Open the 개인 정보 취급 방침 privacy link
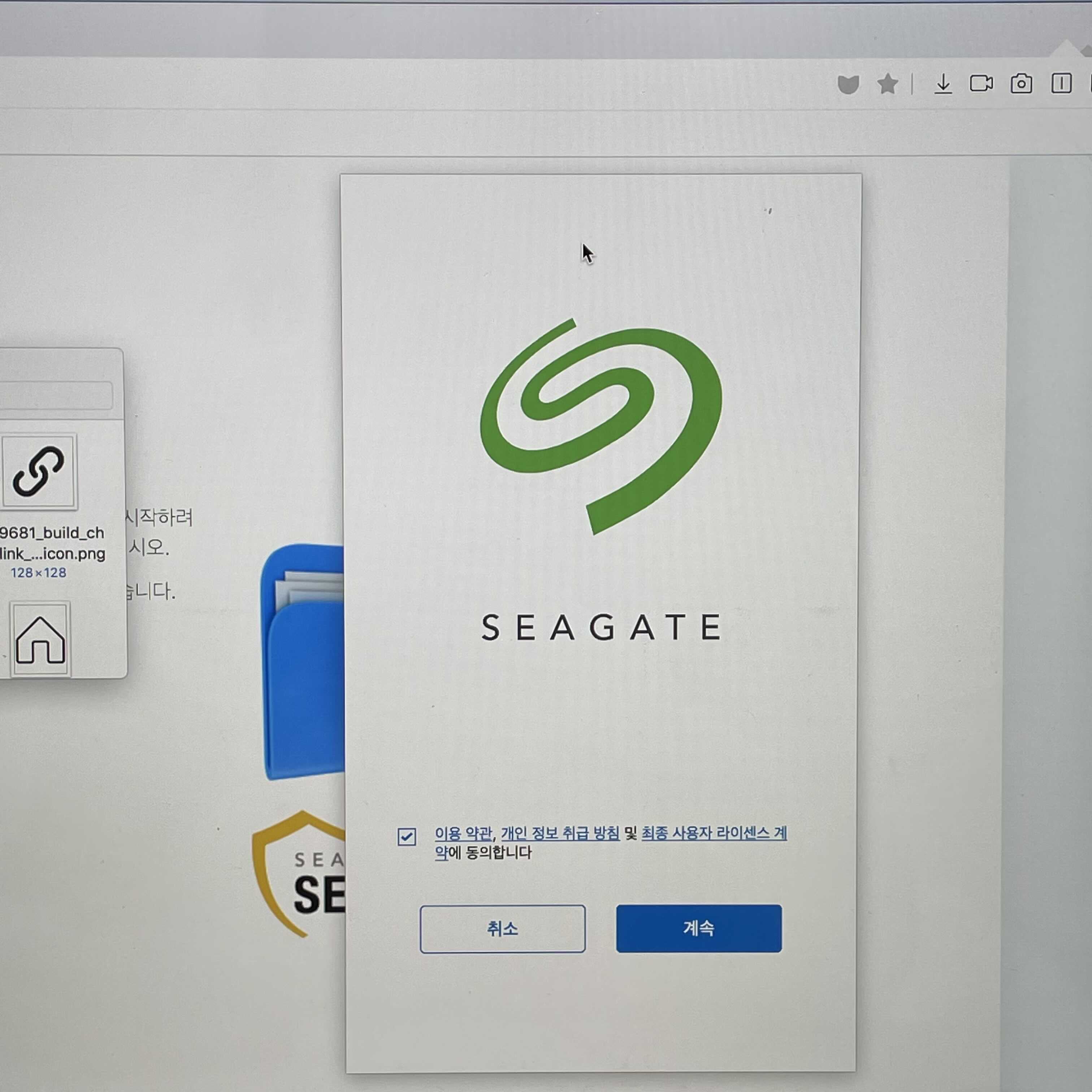 click(560, 833)
